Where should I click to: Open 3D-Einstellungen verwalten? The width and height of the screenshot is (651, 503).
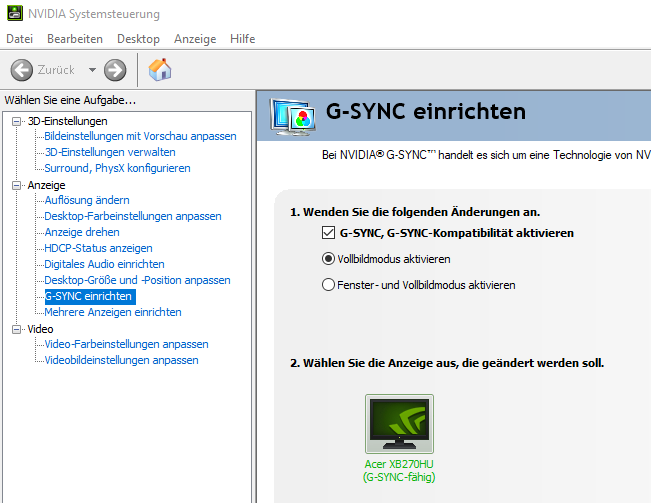[x=110, y=152]
